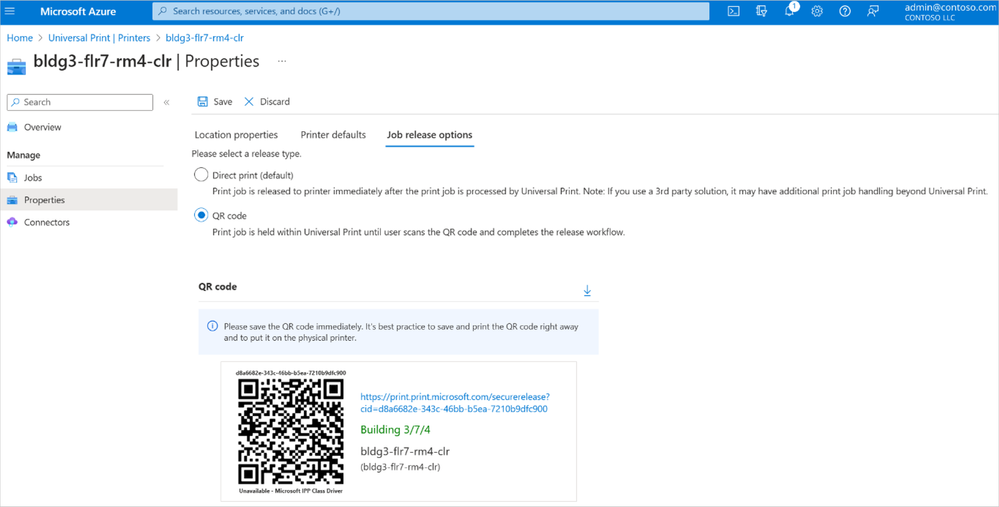Viewport: 999px width, 507px height.
Task: Open the securerelease URL link
Action: click(x=455, y=403)
